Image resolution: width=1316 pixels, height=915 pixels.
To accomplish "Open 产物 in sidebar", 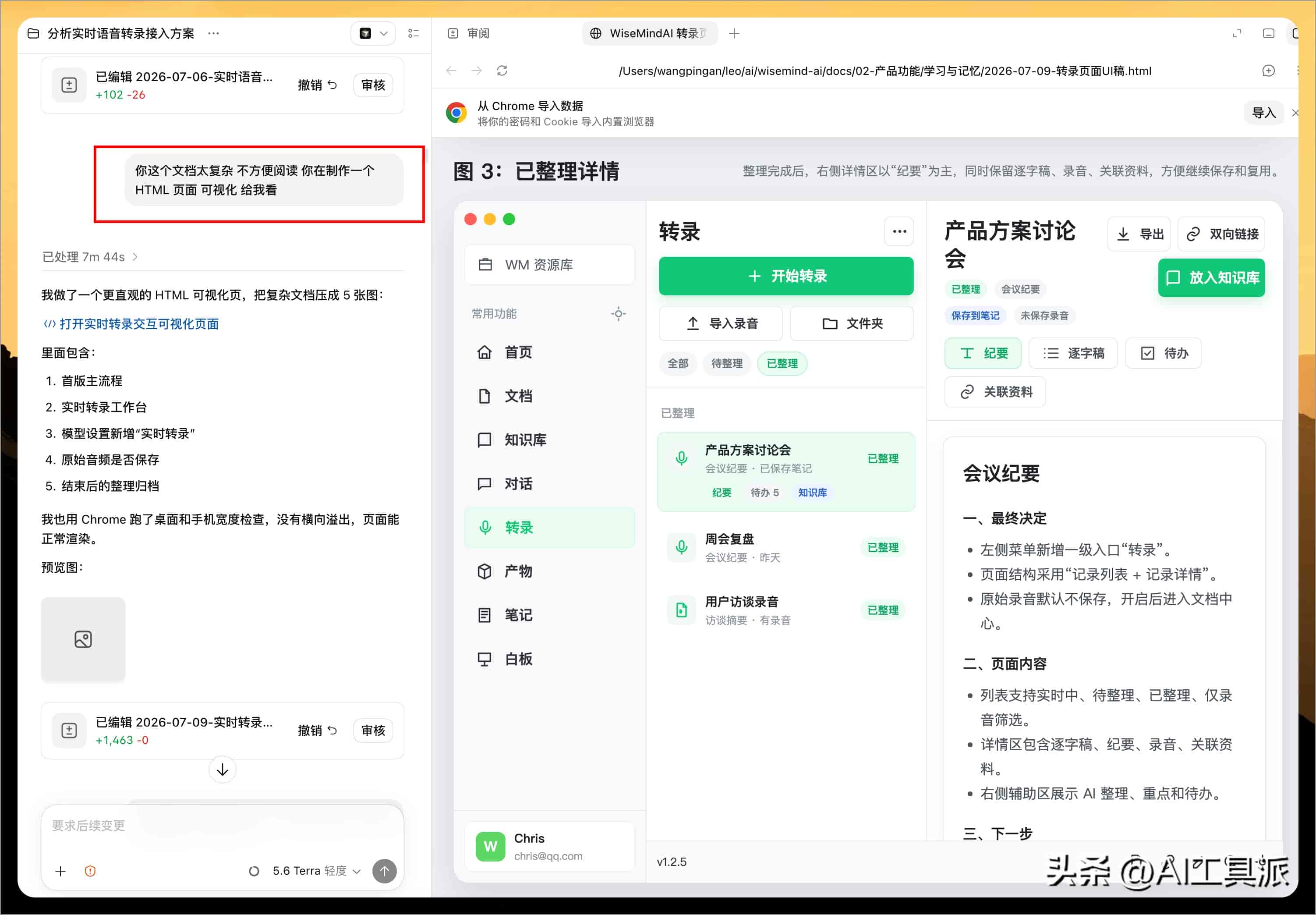I will coord(549,571).
